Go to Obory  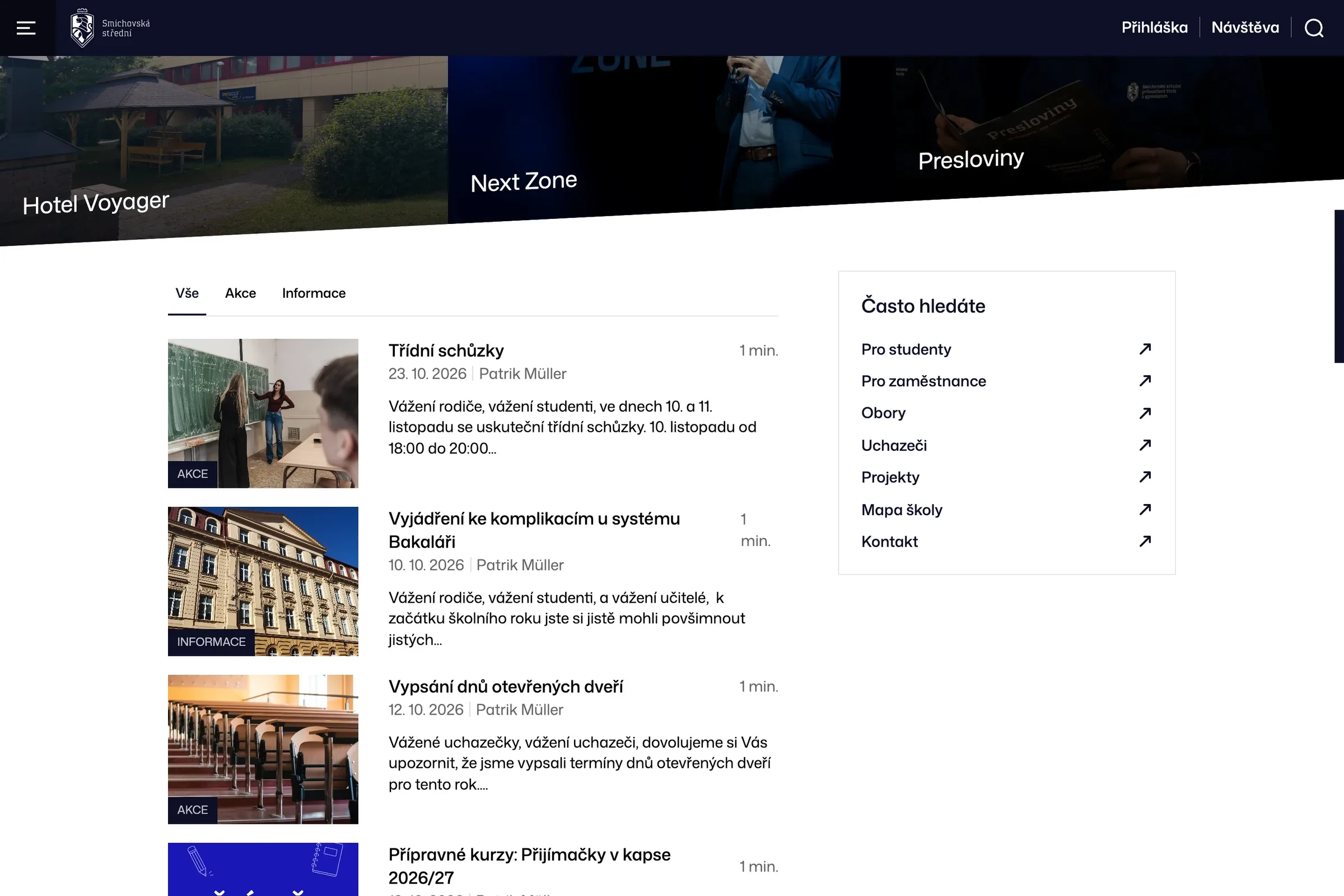(x=883, y=413)
